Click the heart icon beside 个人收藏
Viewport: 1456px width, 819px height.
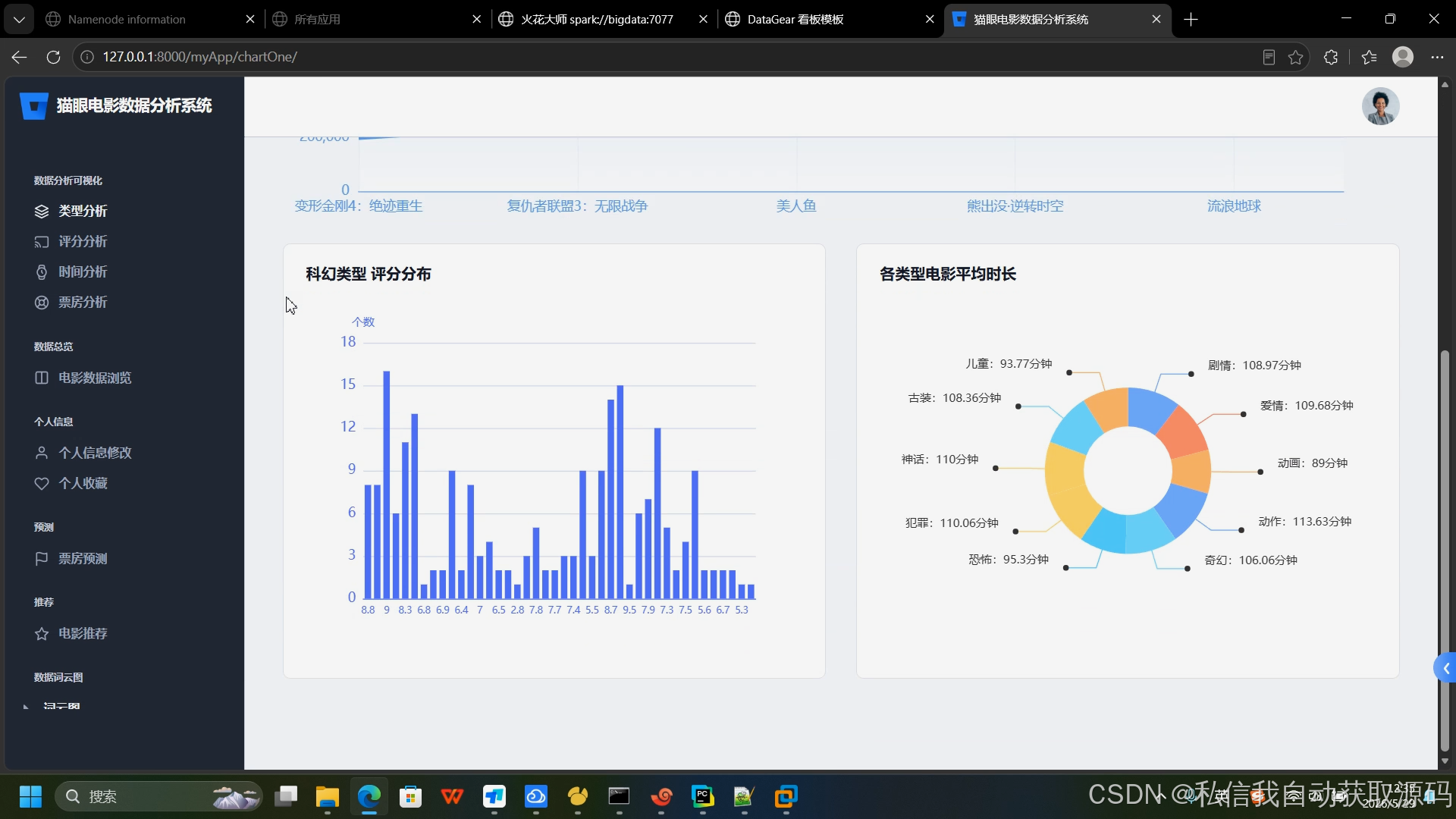[42, 483]
